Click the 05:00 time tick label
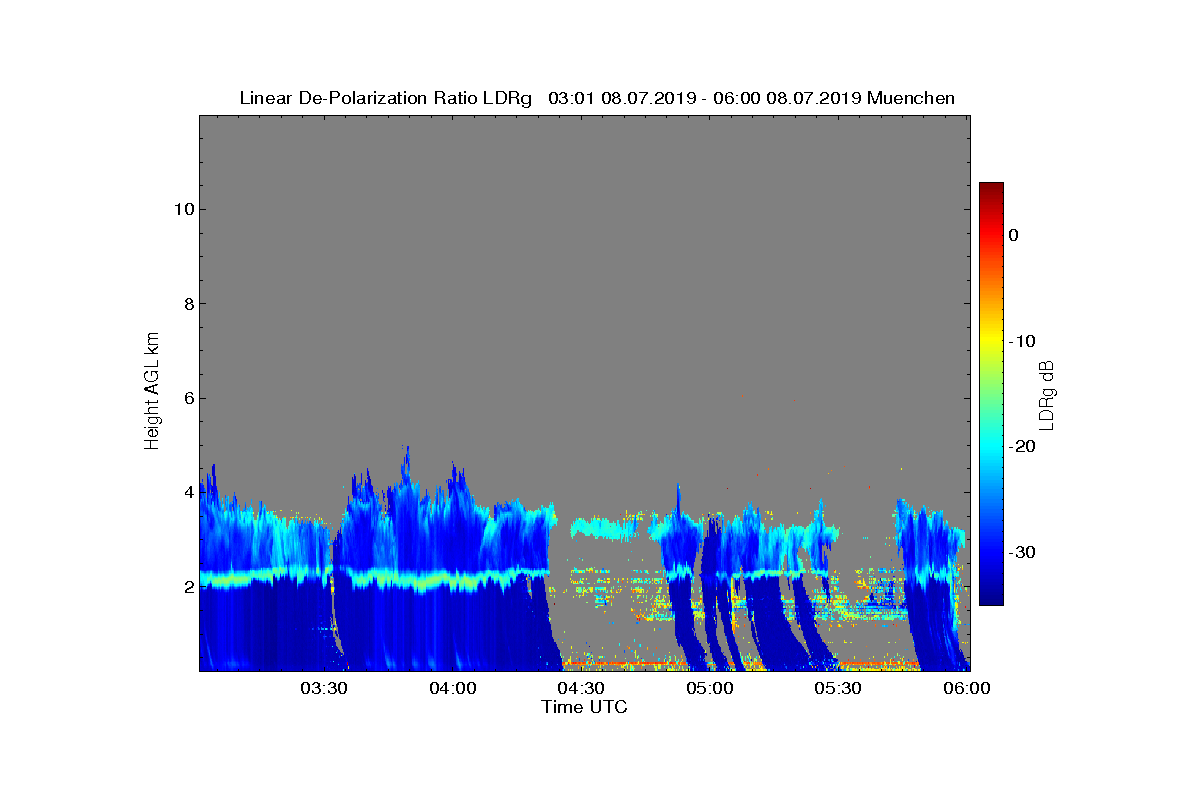This screenshot has width=1200, height=800. pos(710,689)
